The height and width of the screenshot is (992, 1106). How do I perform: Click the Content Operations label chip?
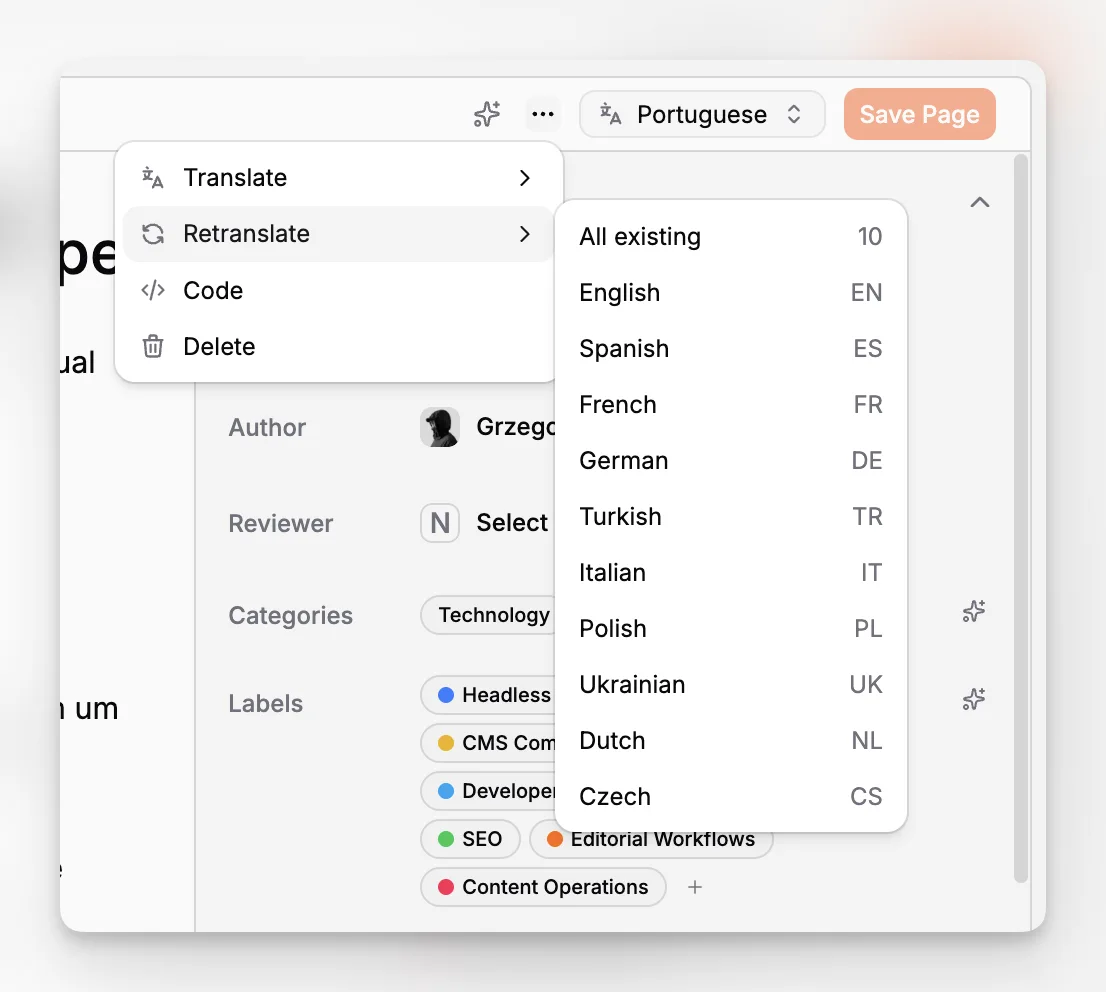543,887
